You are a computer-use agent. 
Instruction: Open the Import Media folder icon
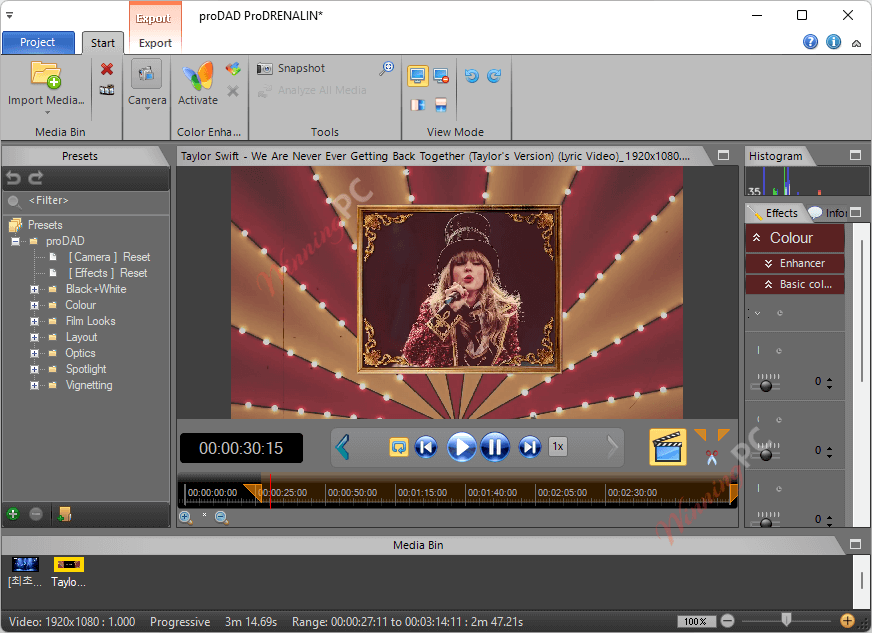pos(46,76)
